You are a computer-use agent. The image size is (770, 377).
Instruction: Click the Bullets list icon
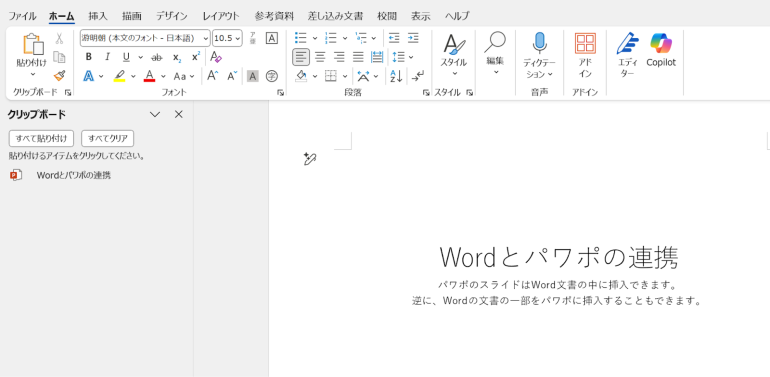coord(301,38)
